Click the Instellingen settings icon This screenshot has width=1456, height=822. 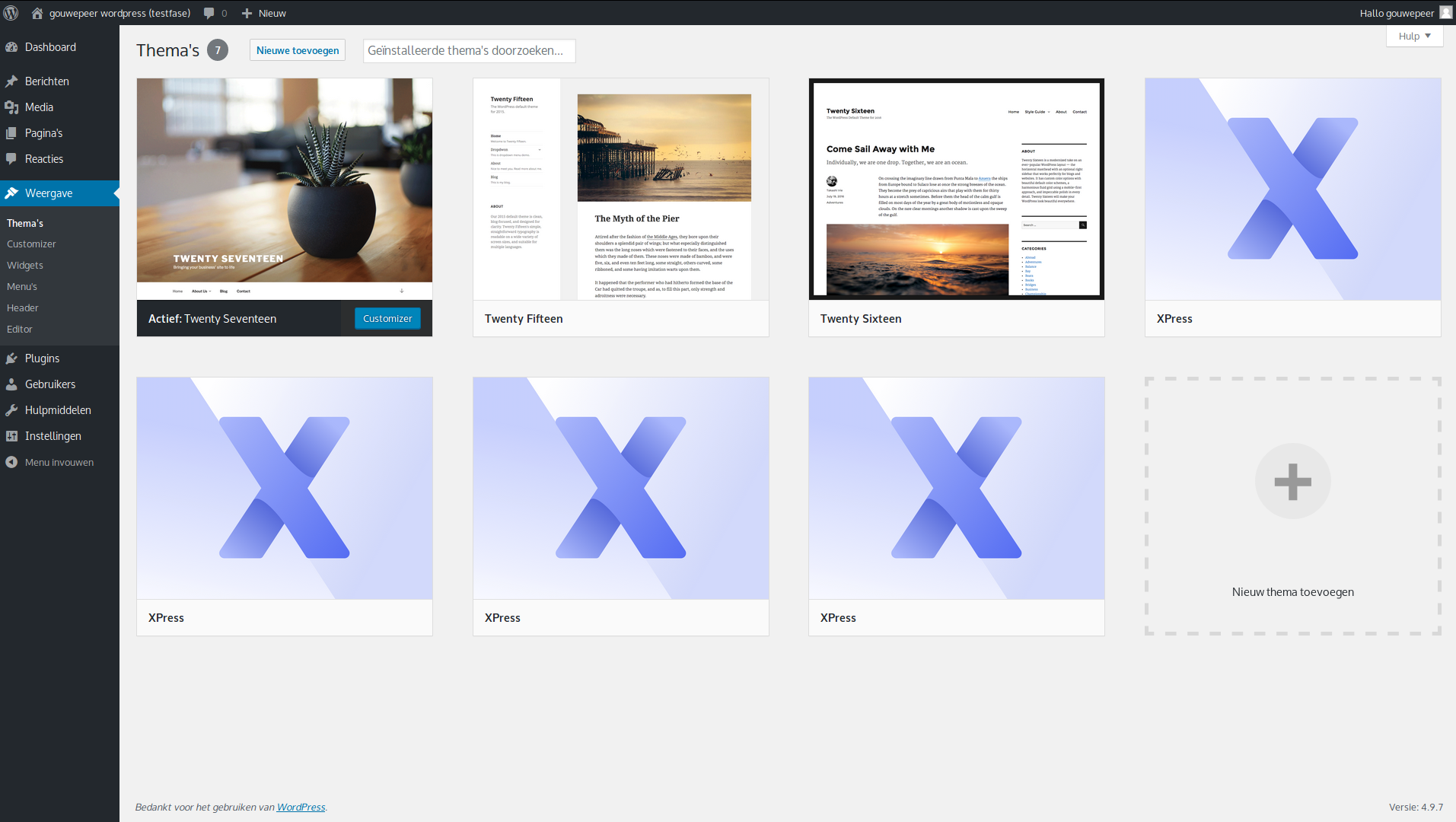coord(11,435)
